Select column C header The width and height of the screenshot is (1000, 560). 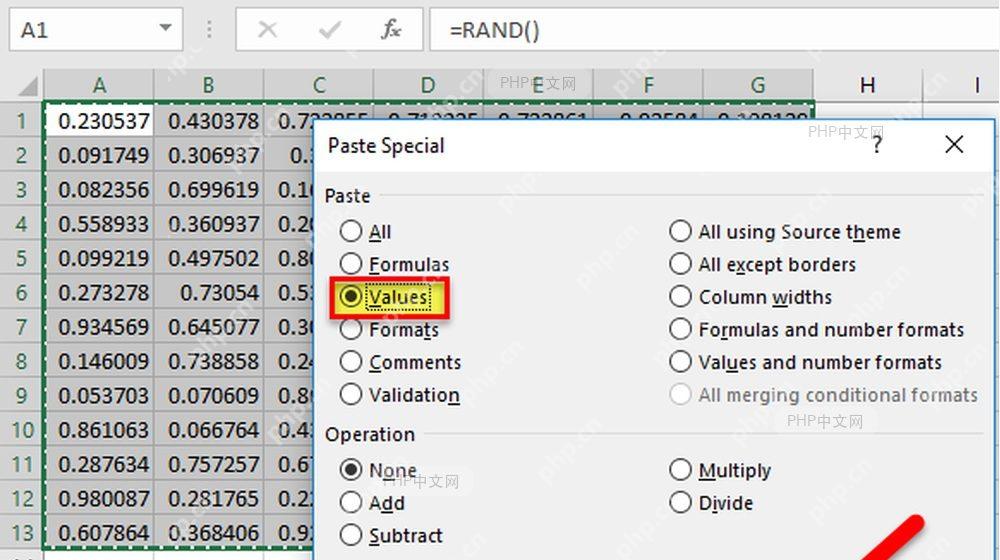[319, 85]
